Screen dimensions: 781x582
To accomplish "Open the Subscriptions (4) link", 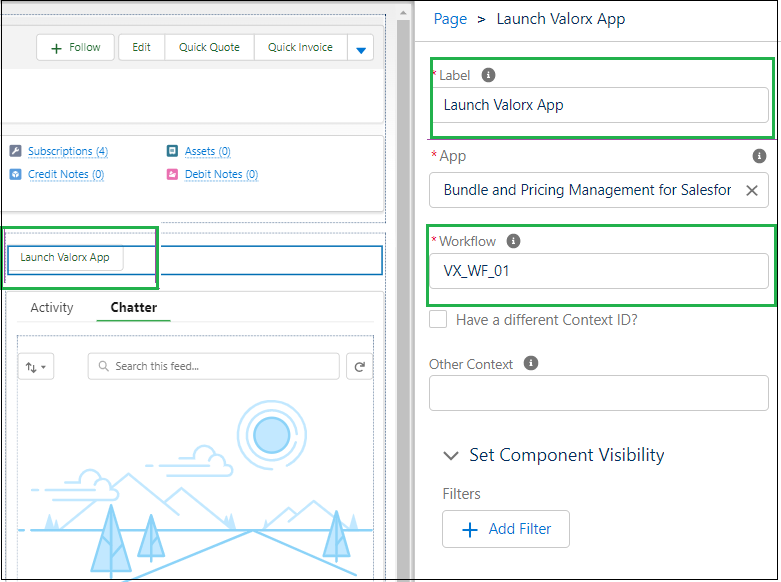I will 68,151.
